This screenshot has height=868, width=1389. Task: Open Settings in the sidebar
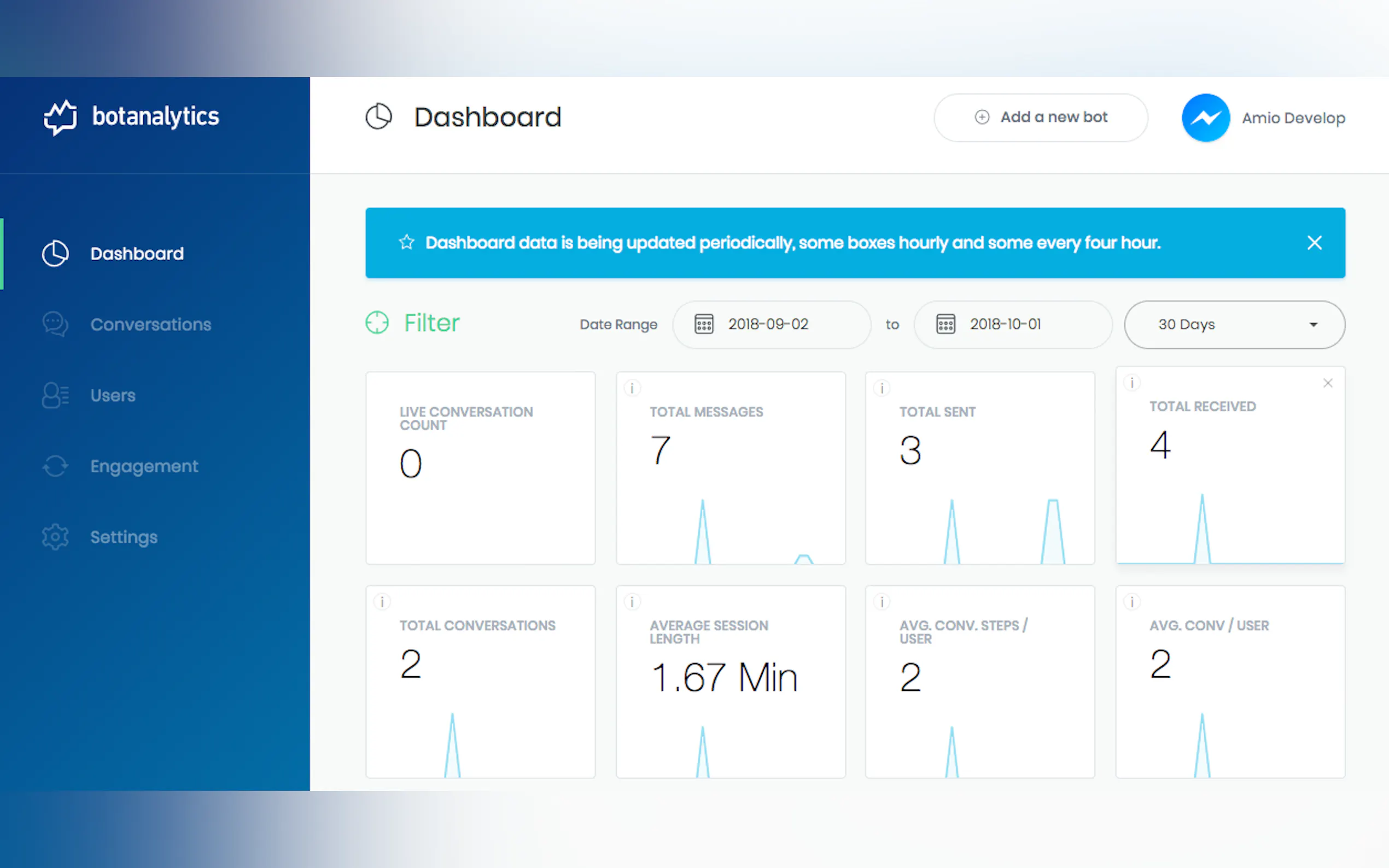pos(124,537)
